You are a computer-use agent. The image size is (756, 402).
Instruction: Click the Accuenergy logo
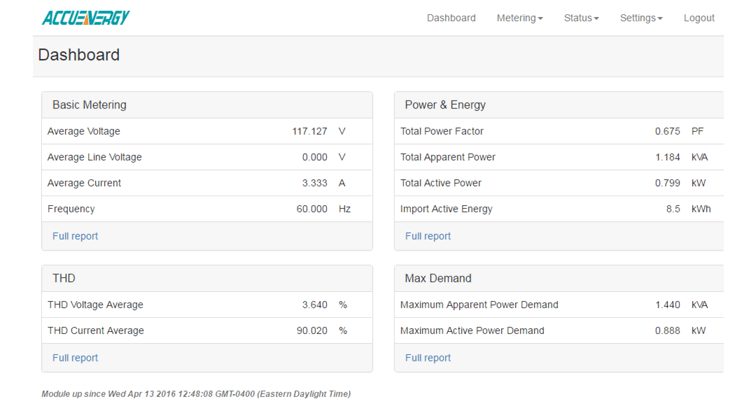[x=85, y=18]
